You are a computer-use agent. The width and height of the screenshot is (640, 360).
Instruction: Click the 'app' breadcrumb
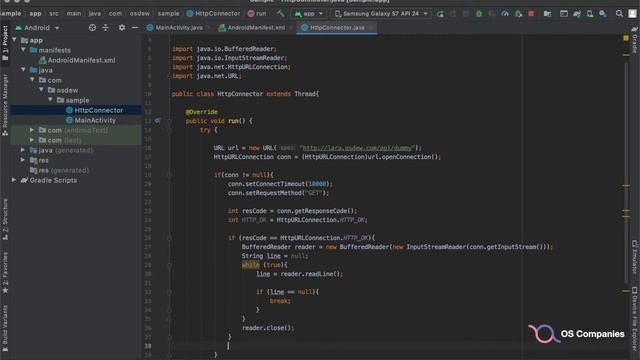35,13
